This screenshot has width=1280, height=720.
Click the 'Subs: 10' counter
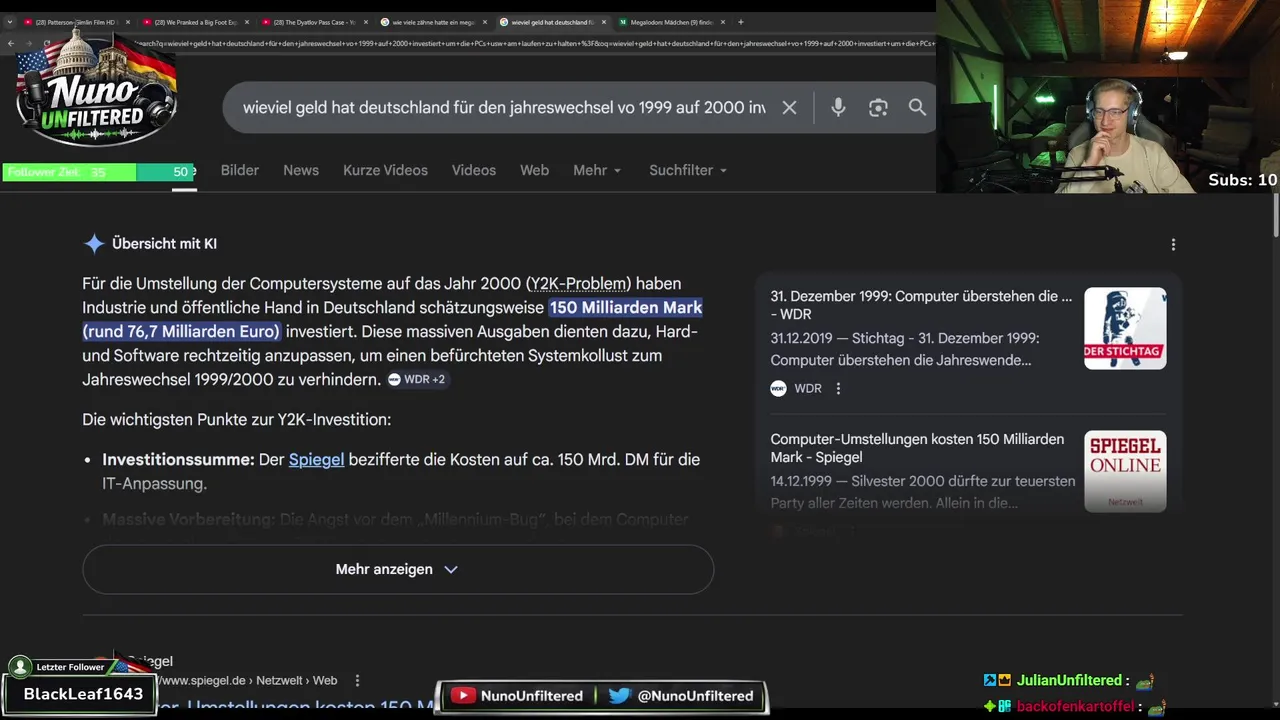[1242, 180]
